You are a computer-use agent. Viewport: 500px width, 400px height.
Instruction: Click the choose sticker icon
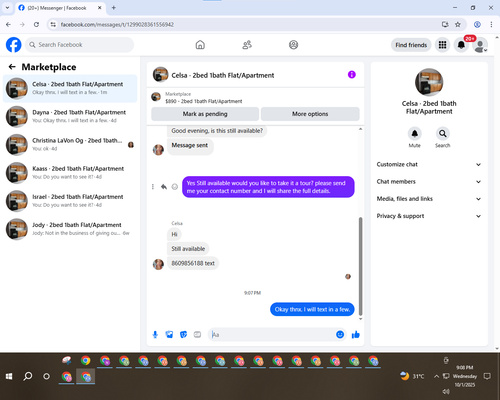click(x=183, y=335)
